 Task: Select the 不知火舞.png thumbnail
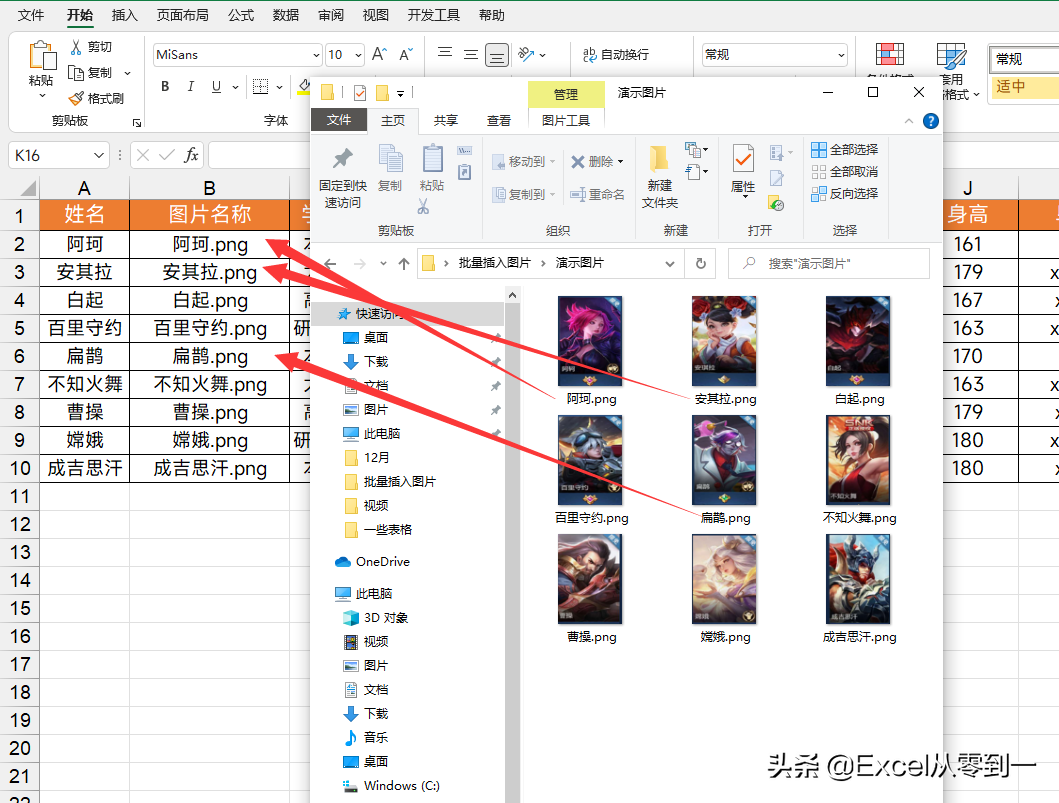pos(858,459)
